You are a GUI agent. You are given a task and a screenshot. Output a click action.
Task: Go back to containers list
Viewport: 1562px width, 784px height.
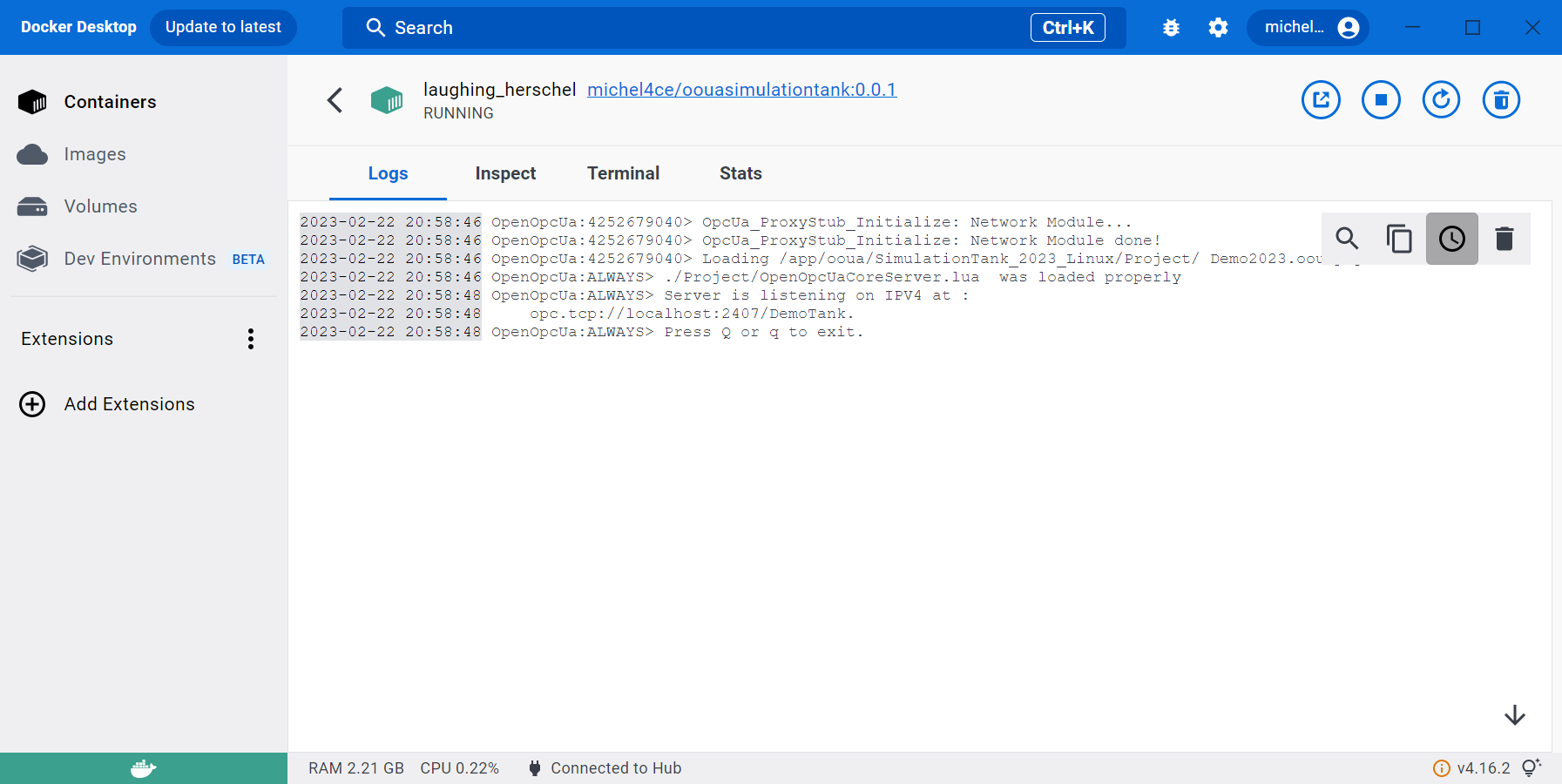click(335, 100)
